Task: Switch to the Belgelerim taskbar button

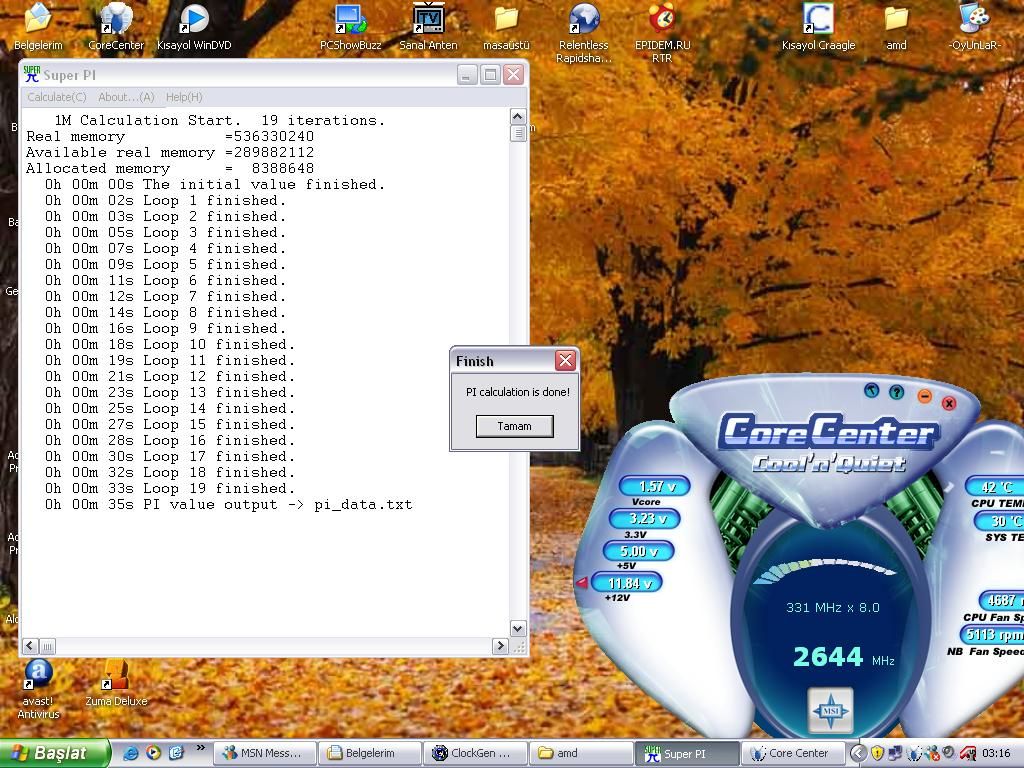Action: coord(370,753)
